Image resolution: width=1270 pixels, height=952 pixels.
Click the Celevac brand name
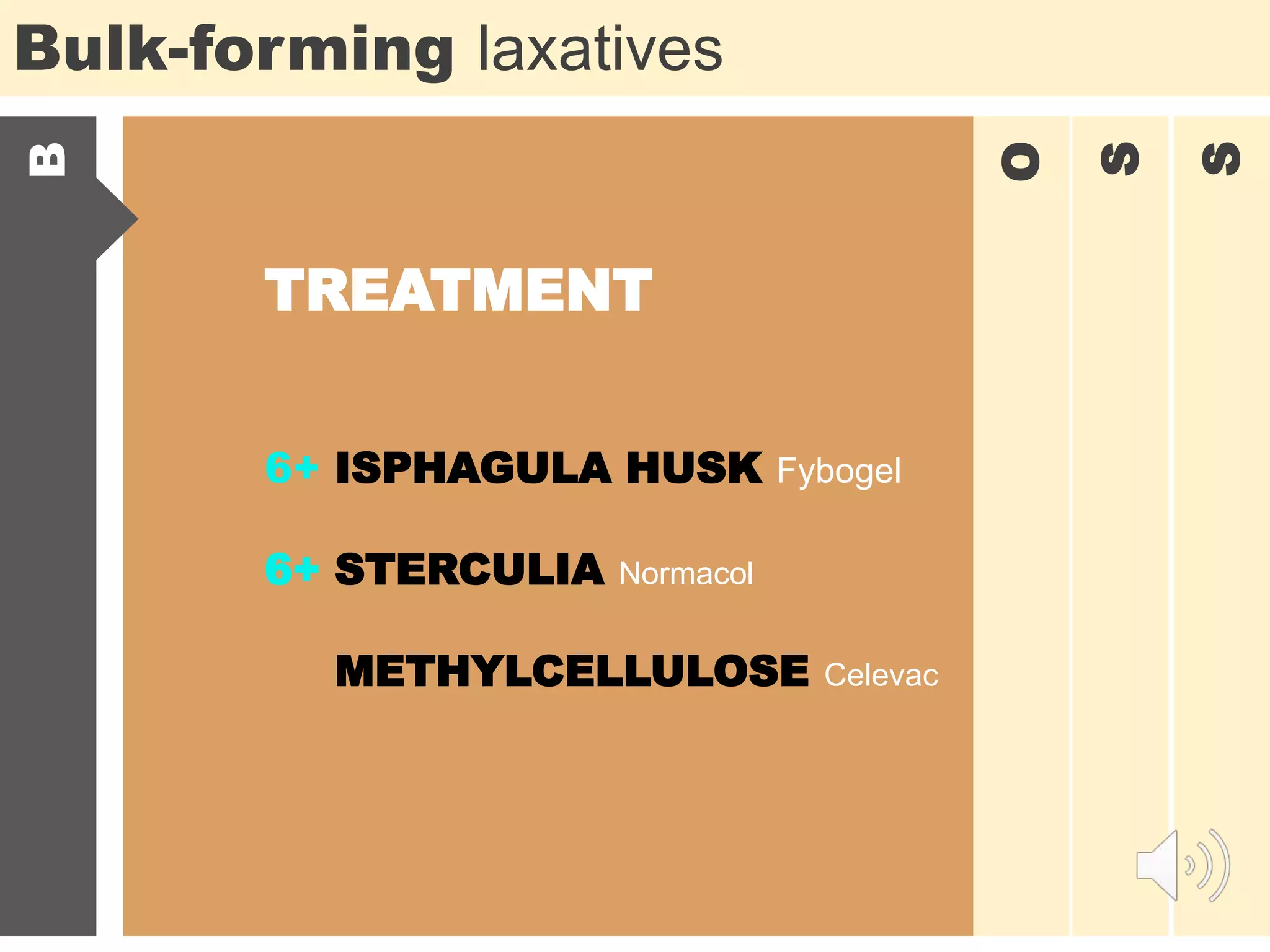click(881, 675)
